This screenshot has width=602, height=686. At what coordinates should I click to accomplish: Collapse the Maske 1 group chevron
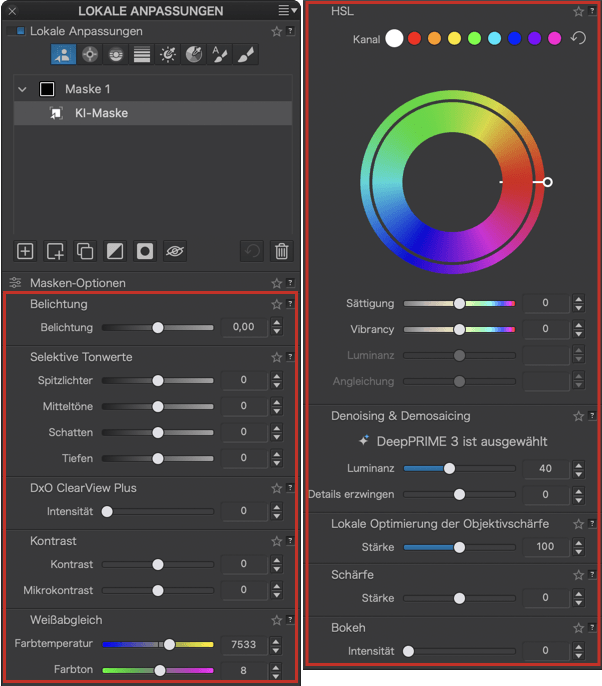tap(22, 89)
